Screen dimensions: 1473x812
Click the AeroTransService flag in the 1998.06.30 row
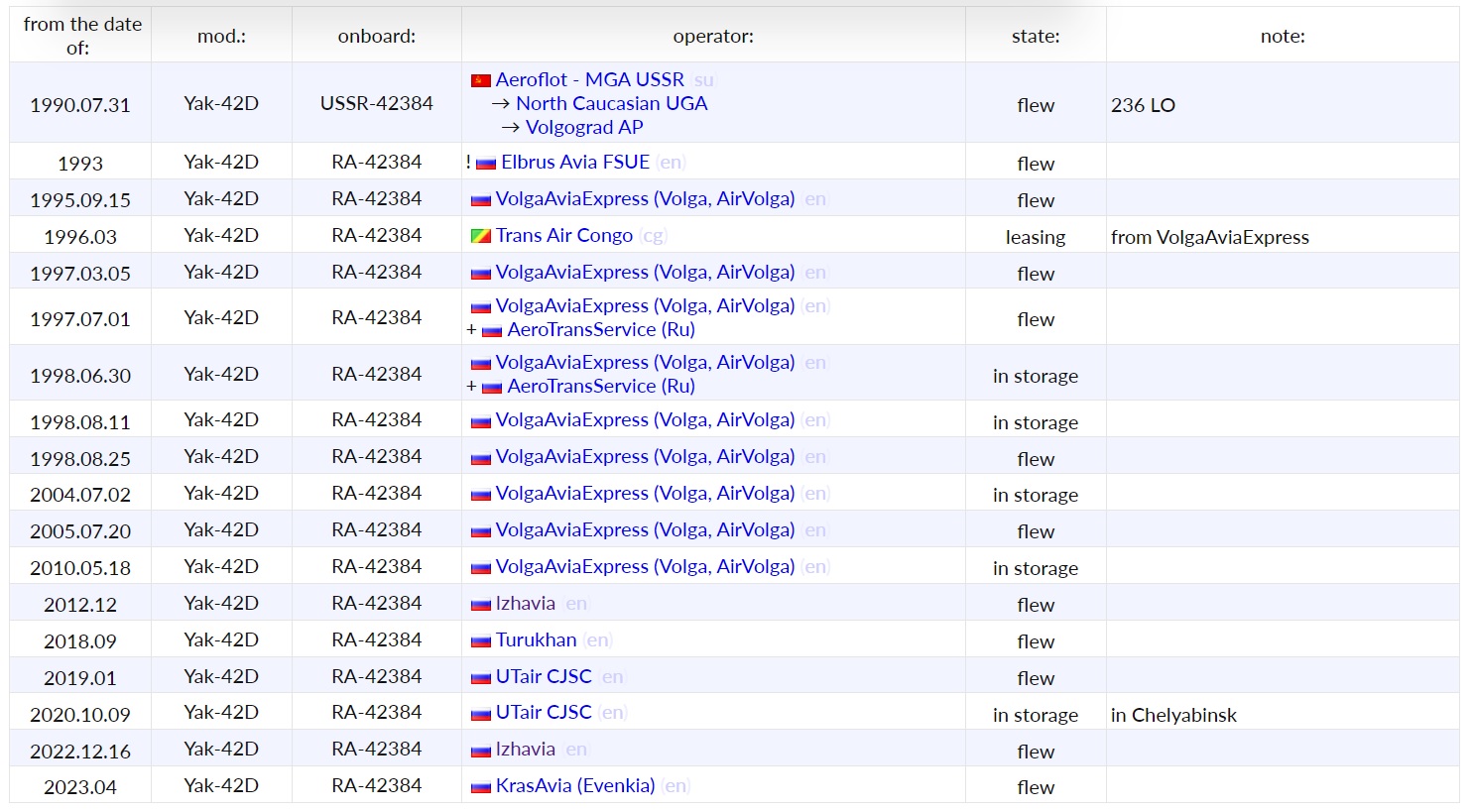492,387
